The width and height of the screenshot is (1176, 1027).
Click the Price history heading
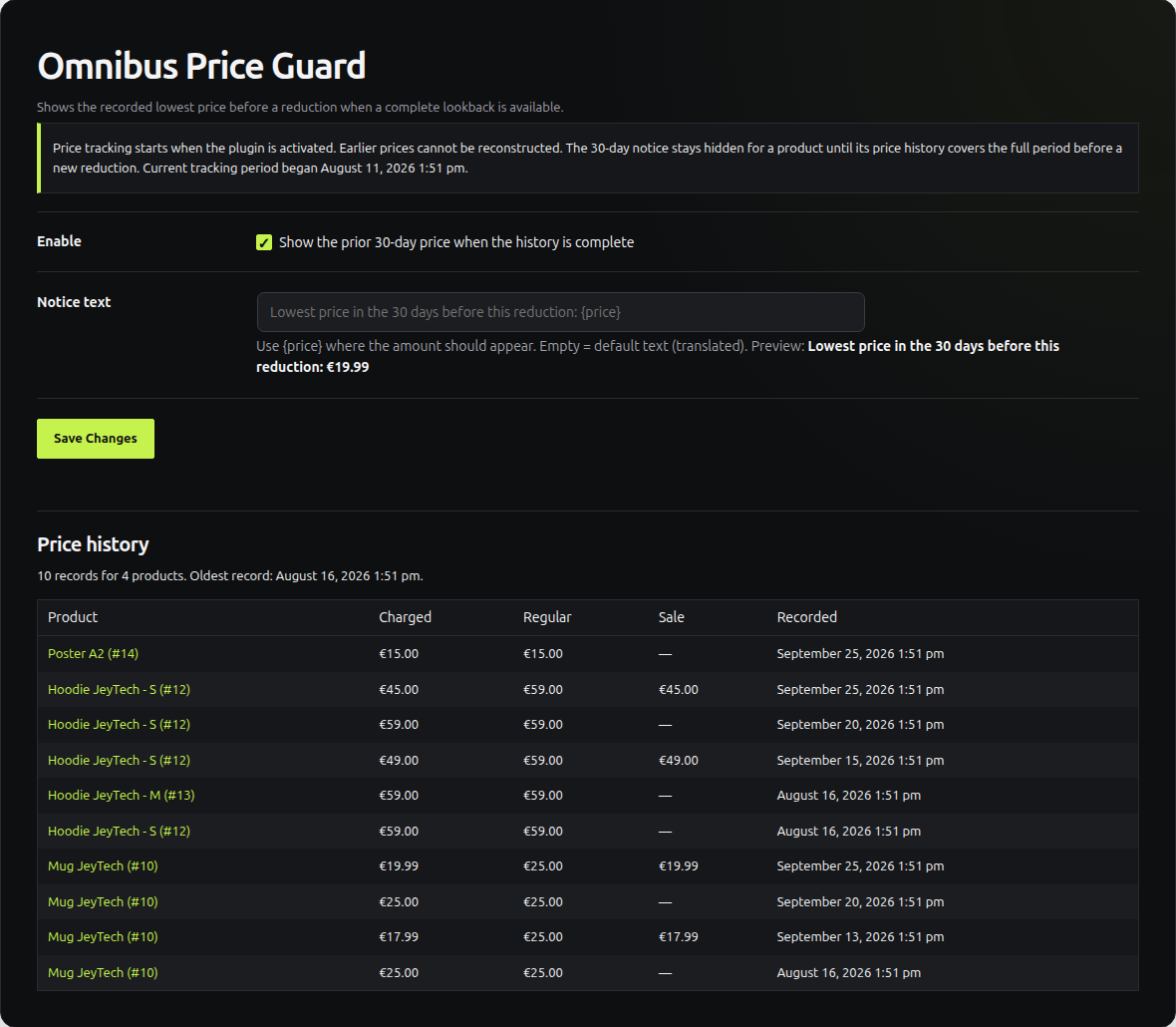pos(93,544)
